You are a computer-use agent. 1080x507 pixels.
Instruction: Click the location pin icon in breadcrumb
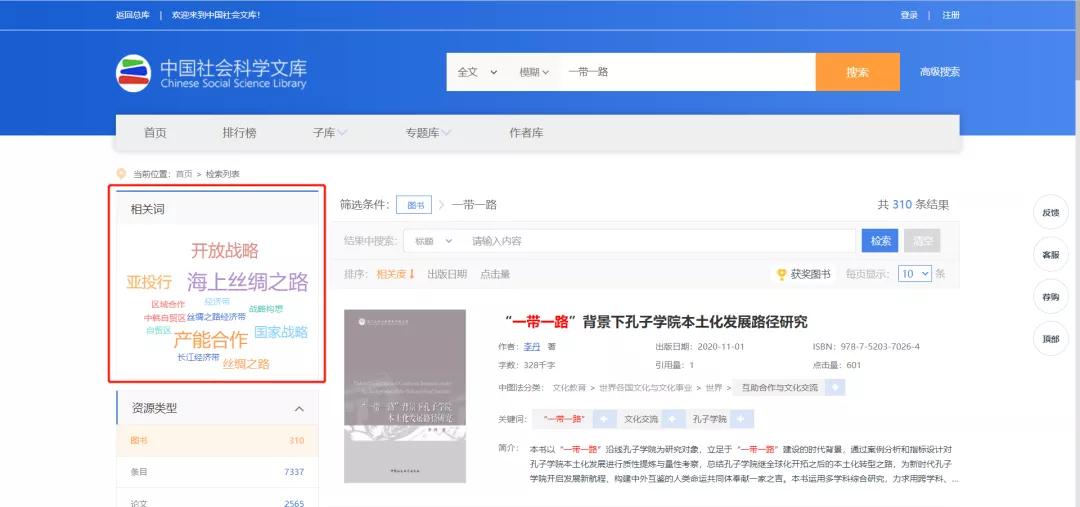tap(122, 174)
